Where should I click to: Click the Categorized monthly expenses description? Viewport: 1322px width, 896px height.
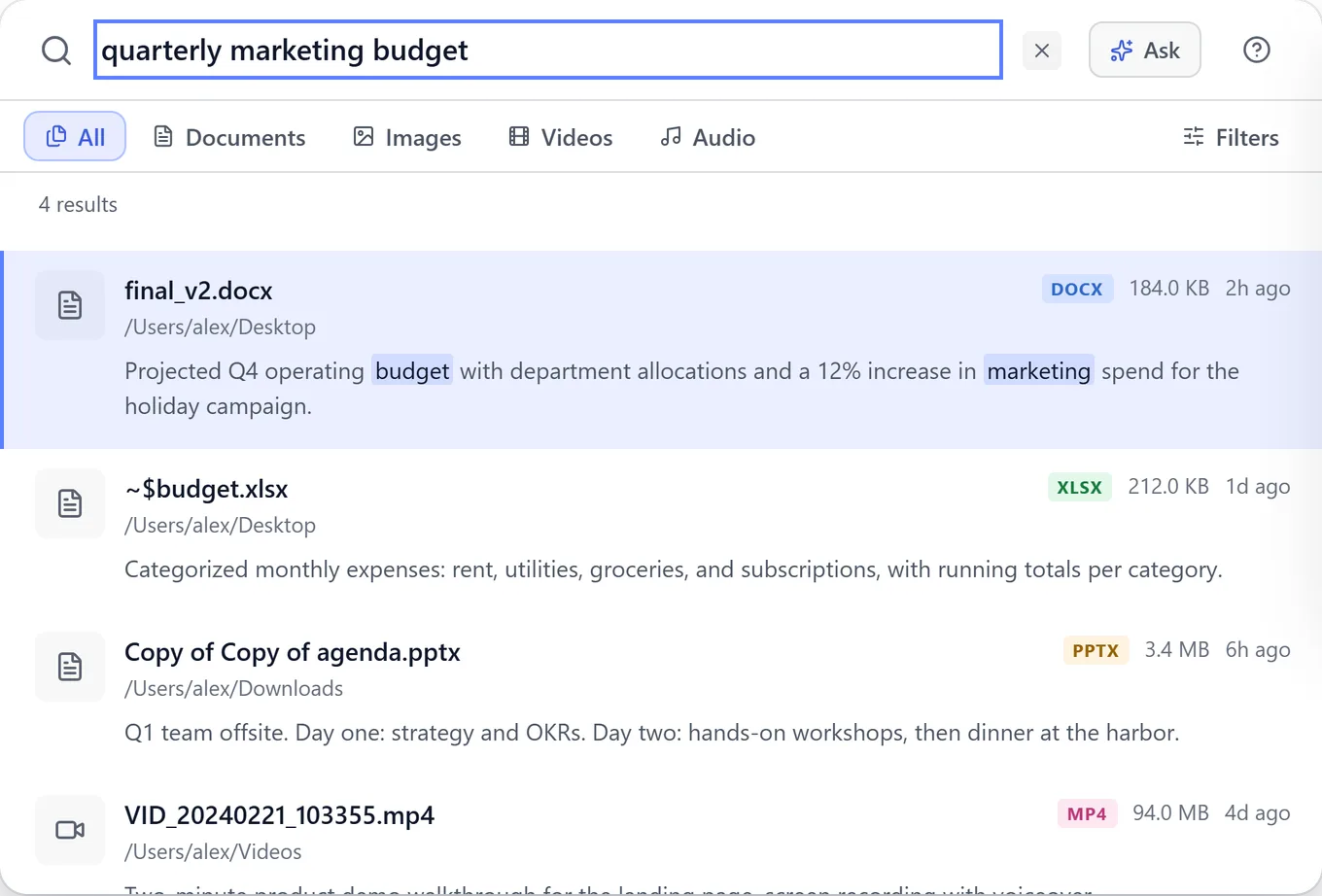[x=674, y=569]
